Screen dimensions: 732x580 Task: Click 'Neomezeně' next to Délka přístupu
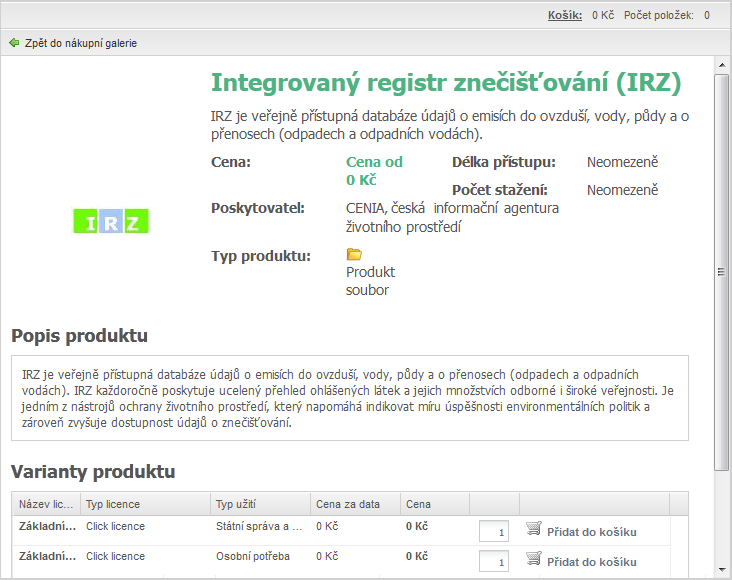pos(622,163)
